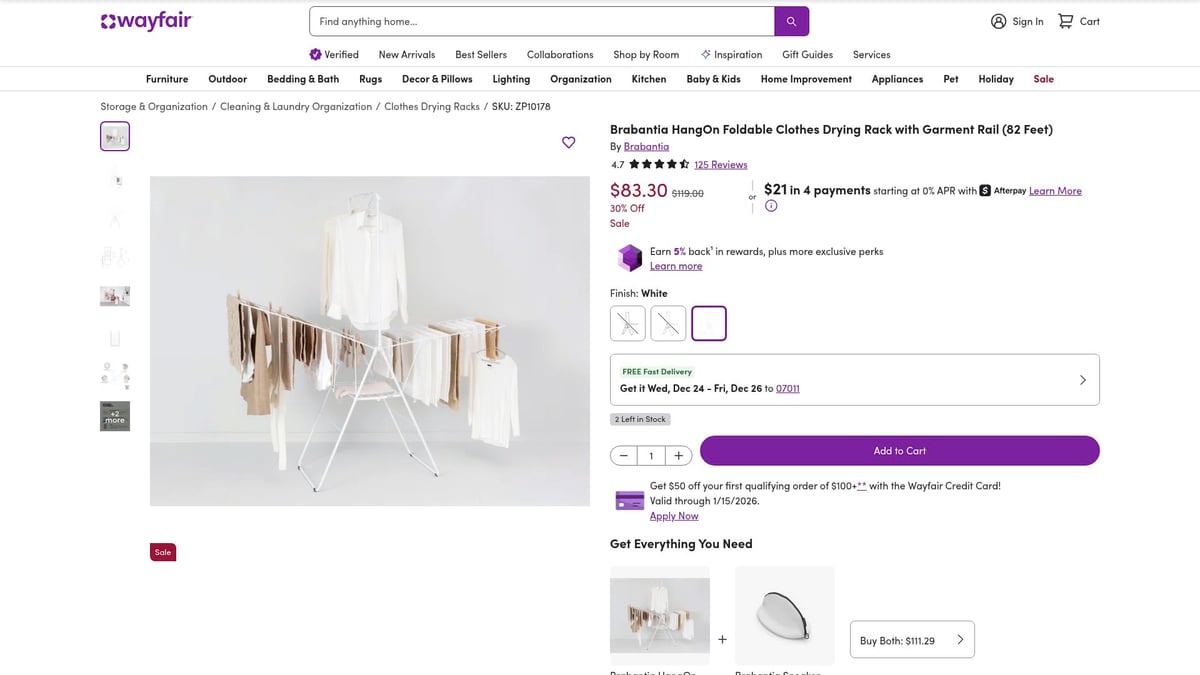Open the Sale category menu

click(x=1043, y=78)
